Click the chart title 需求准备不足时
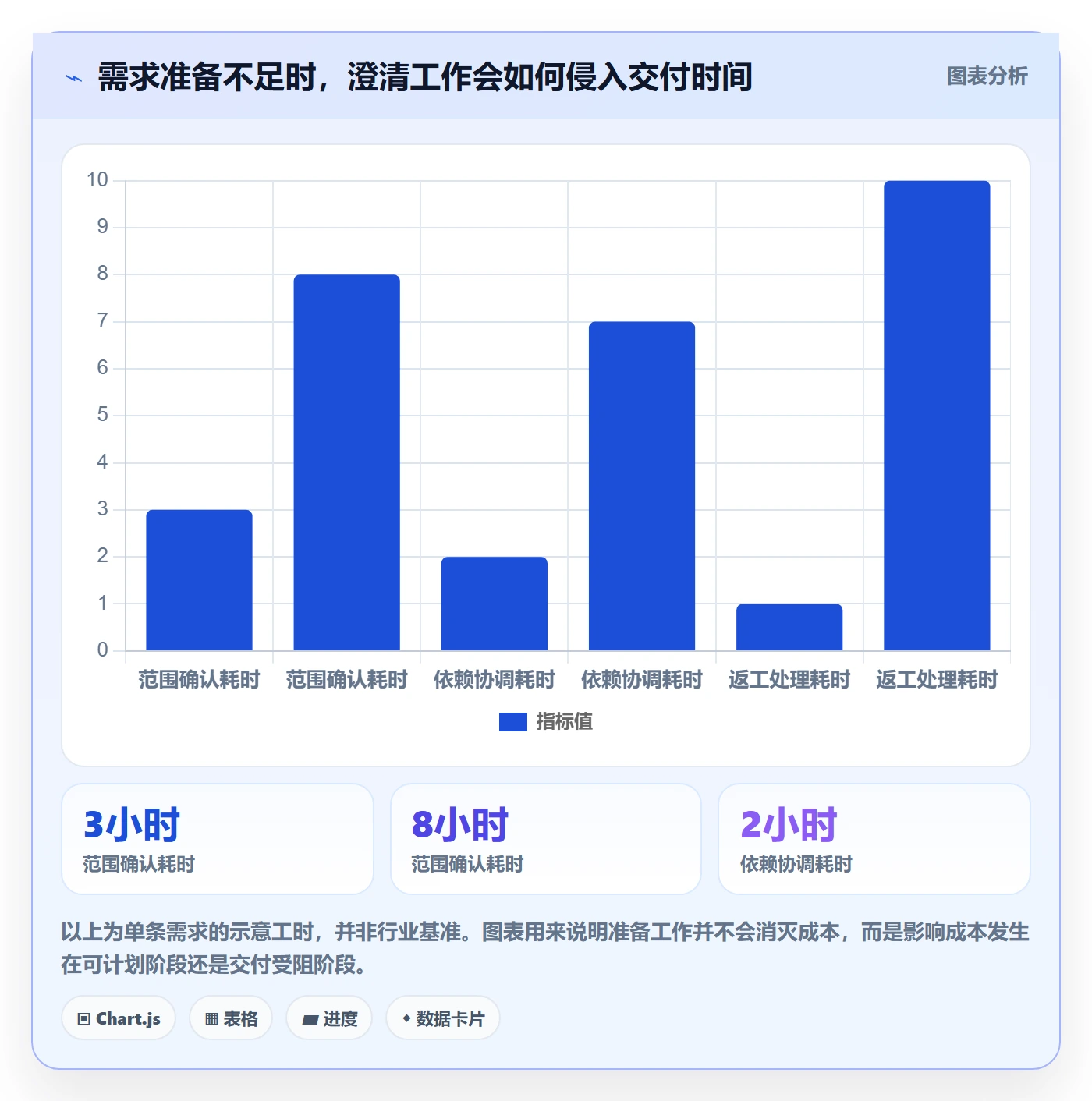1092x1101 pixels. point(425,77)
